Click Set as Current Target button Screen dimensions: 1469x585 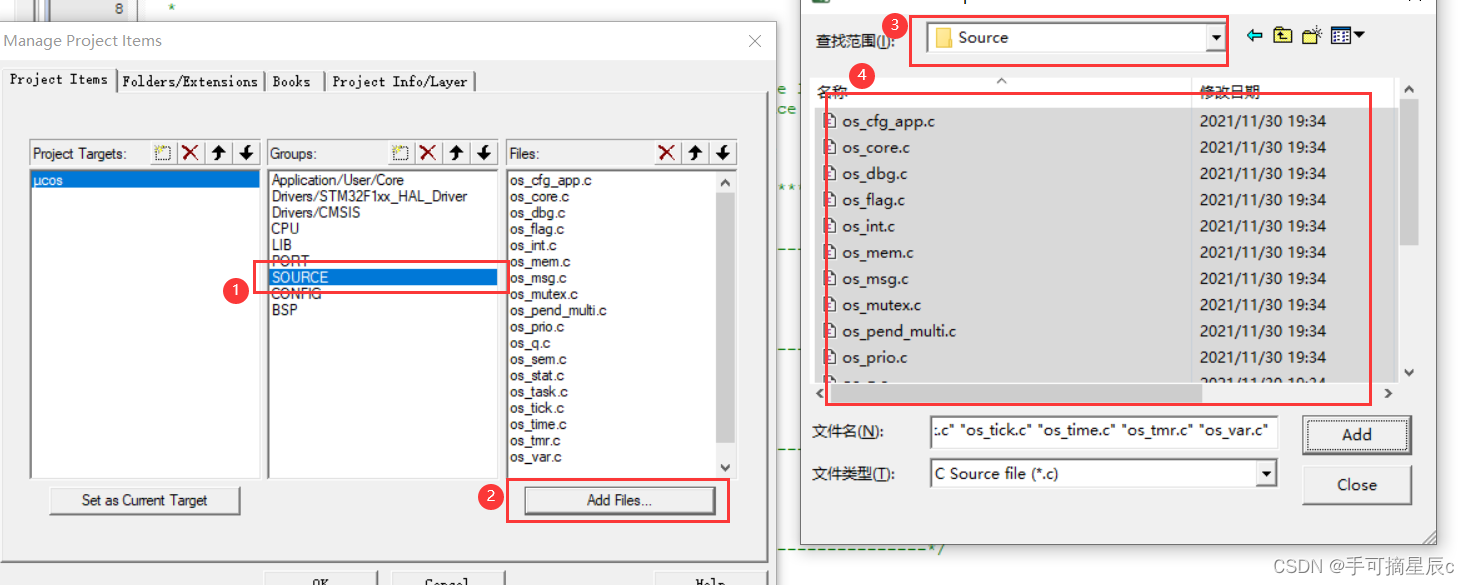point(145,500)
